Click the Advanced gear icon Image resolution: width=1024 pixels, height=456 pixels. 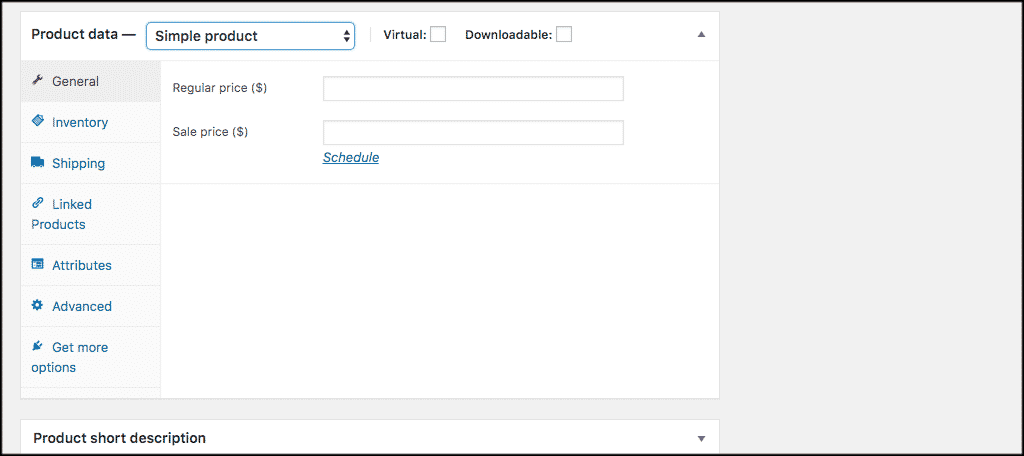click(38, 305)
